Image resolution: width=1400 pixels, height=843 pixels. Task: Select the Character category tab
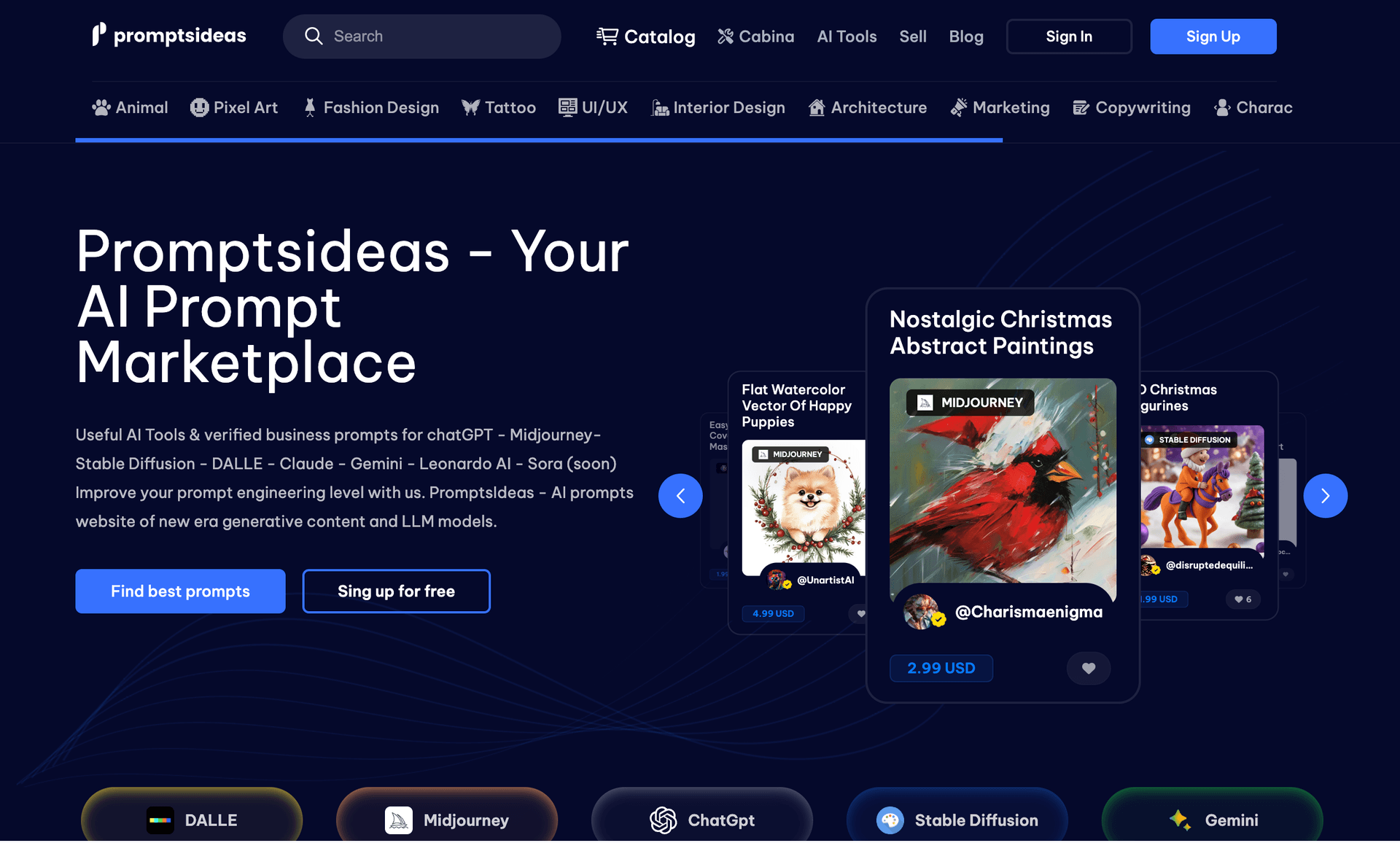(1253, 107)
